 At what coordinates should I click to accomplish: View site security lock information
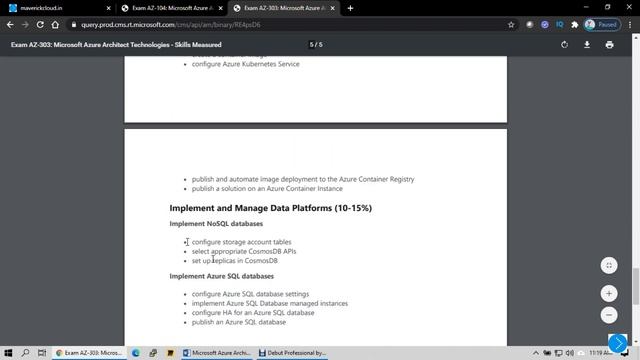click(73, 24)
